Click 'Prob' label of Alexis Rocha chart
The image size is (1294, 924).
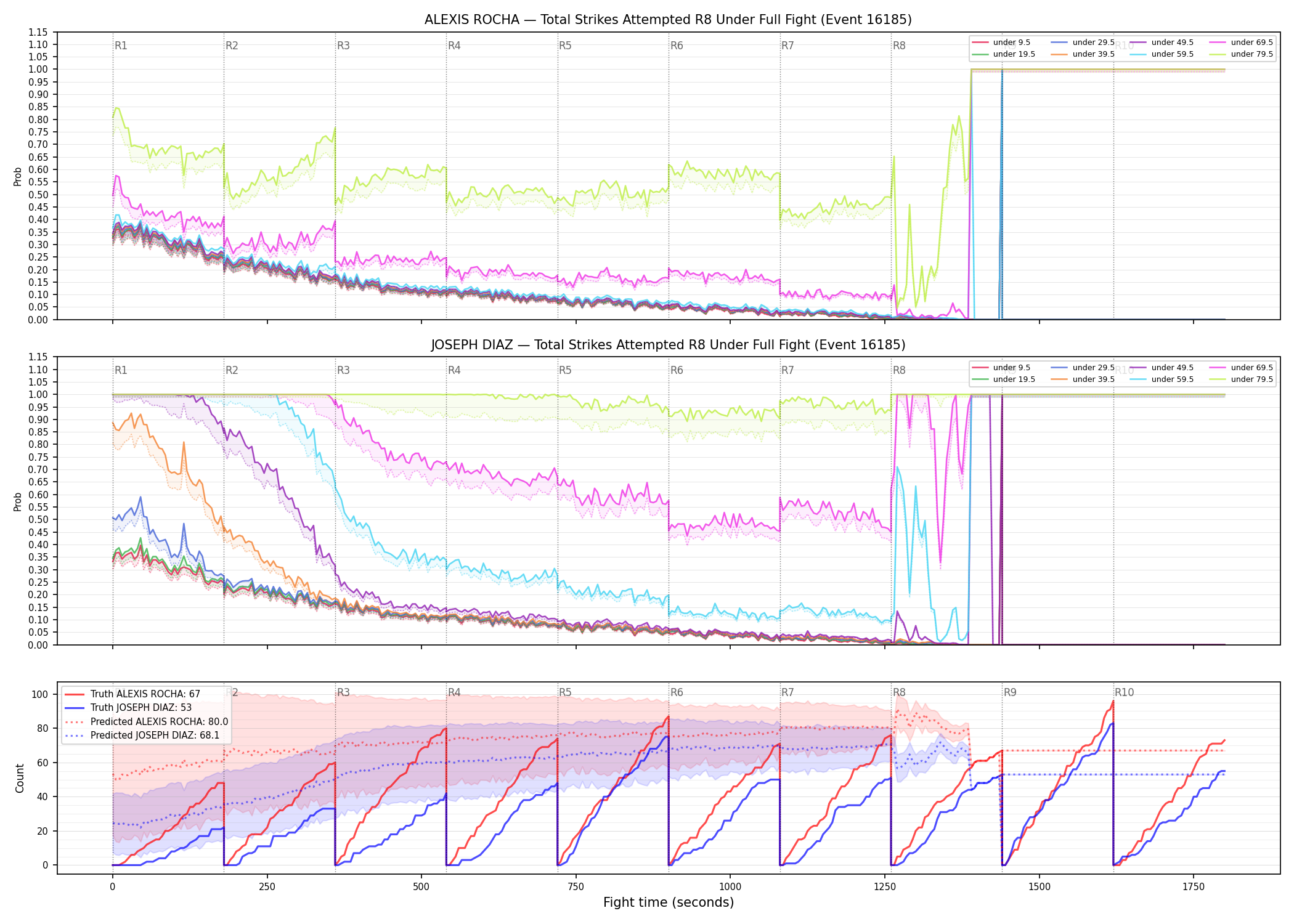(x=18, y=176)
